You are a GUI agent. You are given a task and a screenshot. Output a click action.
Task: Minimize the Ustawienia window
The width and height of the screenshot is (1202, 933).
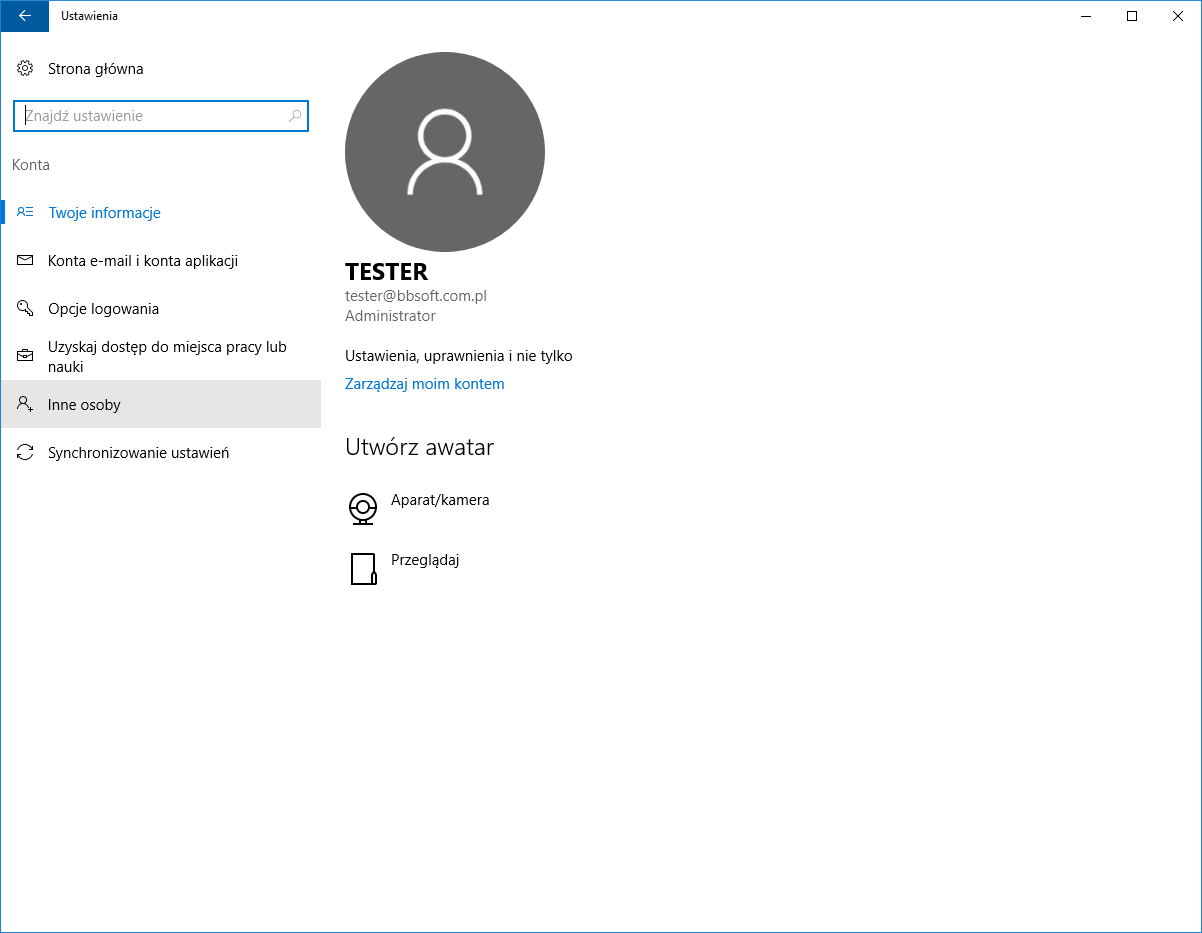coord(1086,16)
